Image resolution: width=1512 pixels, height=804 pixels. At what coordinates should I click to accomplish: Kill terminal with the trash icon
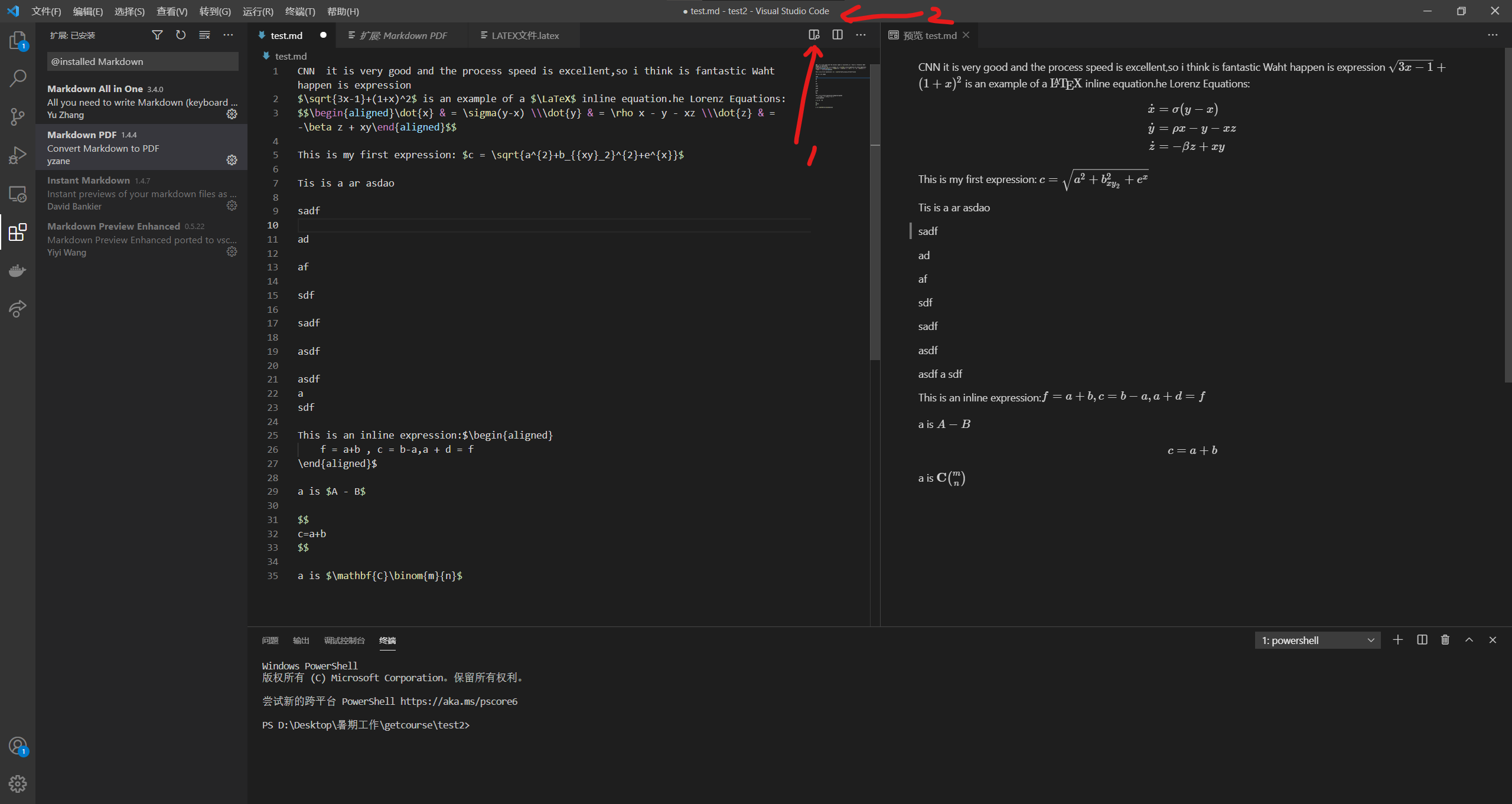coord(1445,640)
